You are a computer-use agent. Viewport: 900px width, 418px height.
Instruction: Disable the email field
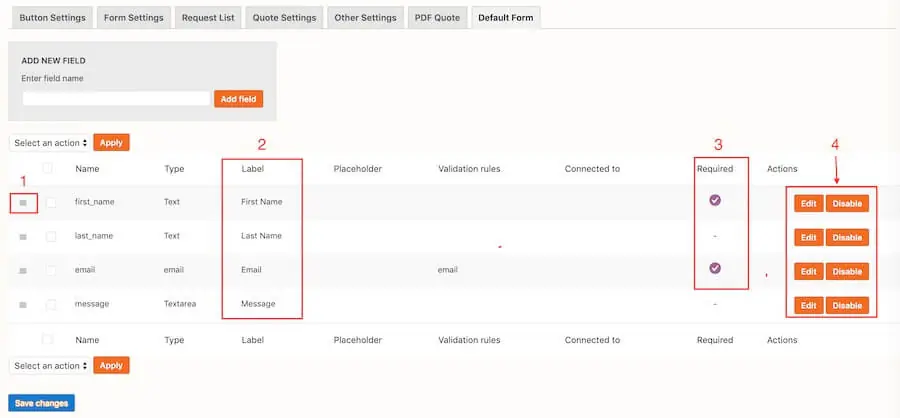(x=847, y=271)
